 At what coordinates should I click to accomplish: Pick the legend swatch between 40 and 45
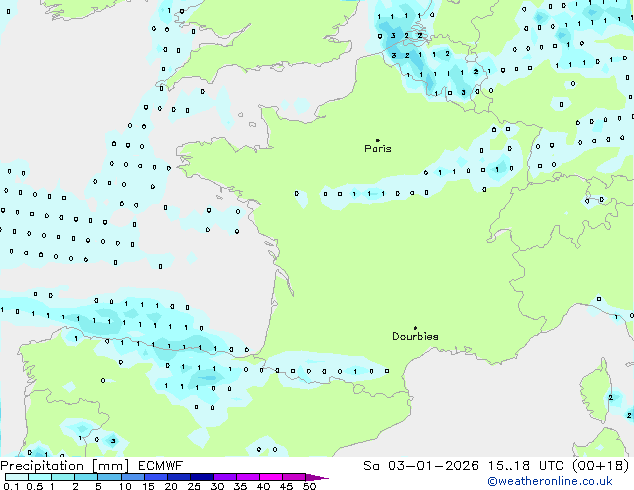click(271, 477)
